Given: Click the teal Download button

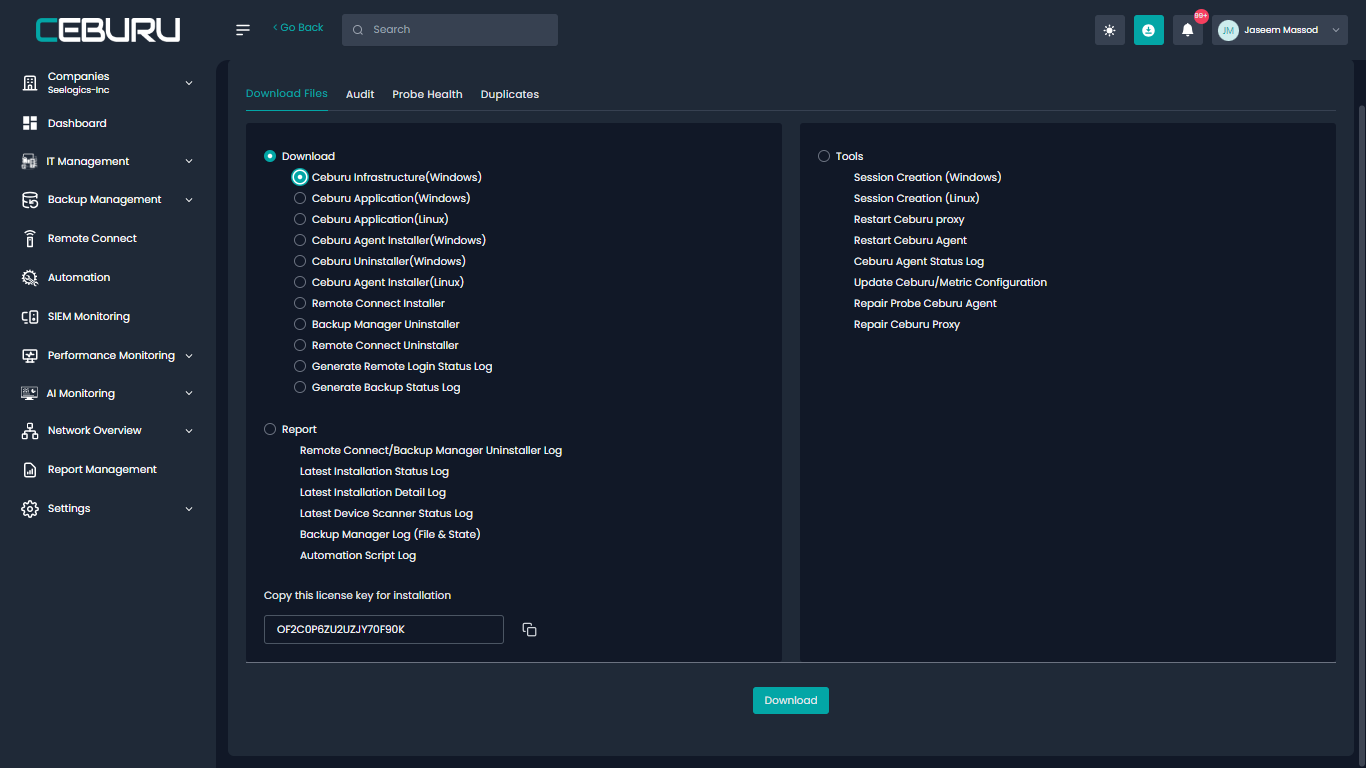Looking at the screenshot, I should click(791, 700).
